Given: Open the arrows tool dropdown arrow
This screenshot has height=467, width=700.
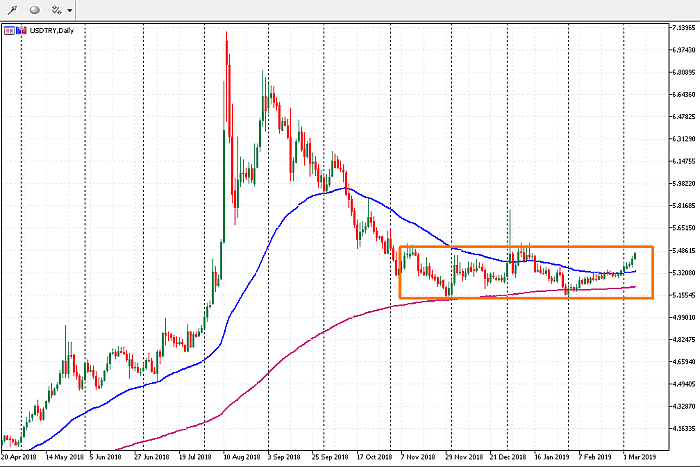Looking at the screenshot, I should point(70,10).
